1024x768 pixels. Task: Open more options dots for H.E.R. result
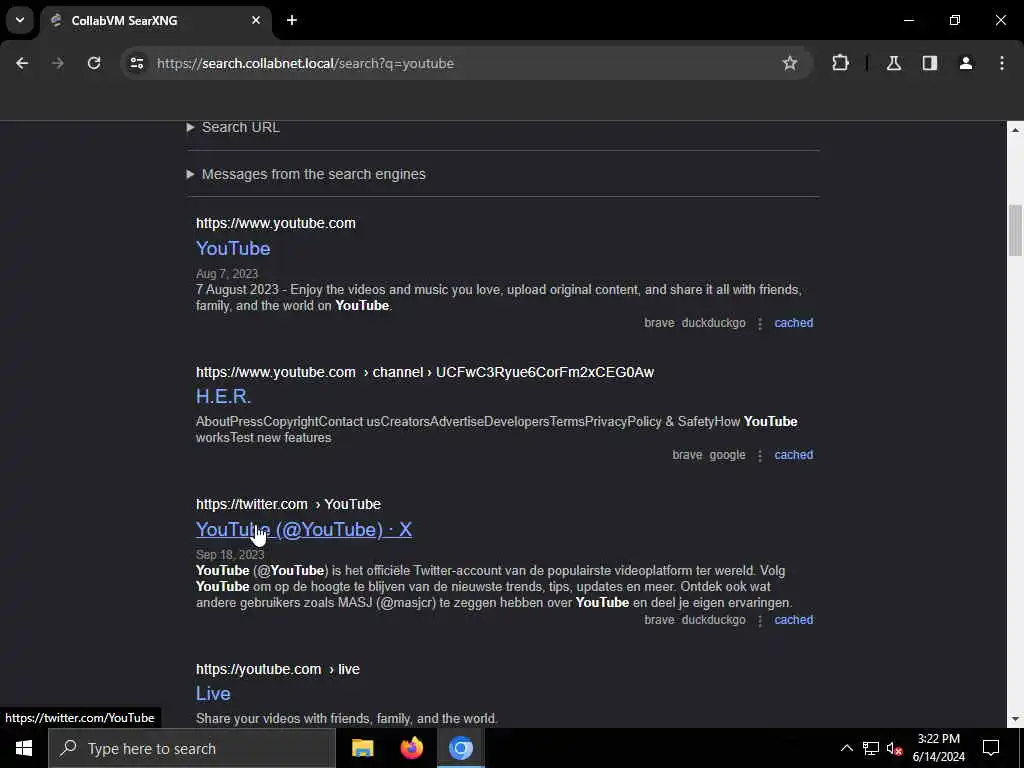[x=760, y=455]
